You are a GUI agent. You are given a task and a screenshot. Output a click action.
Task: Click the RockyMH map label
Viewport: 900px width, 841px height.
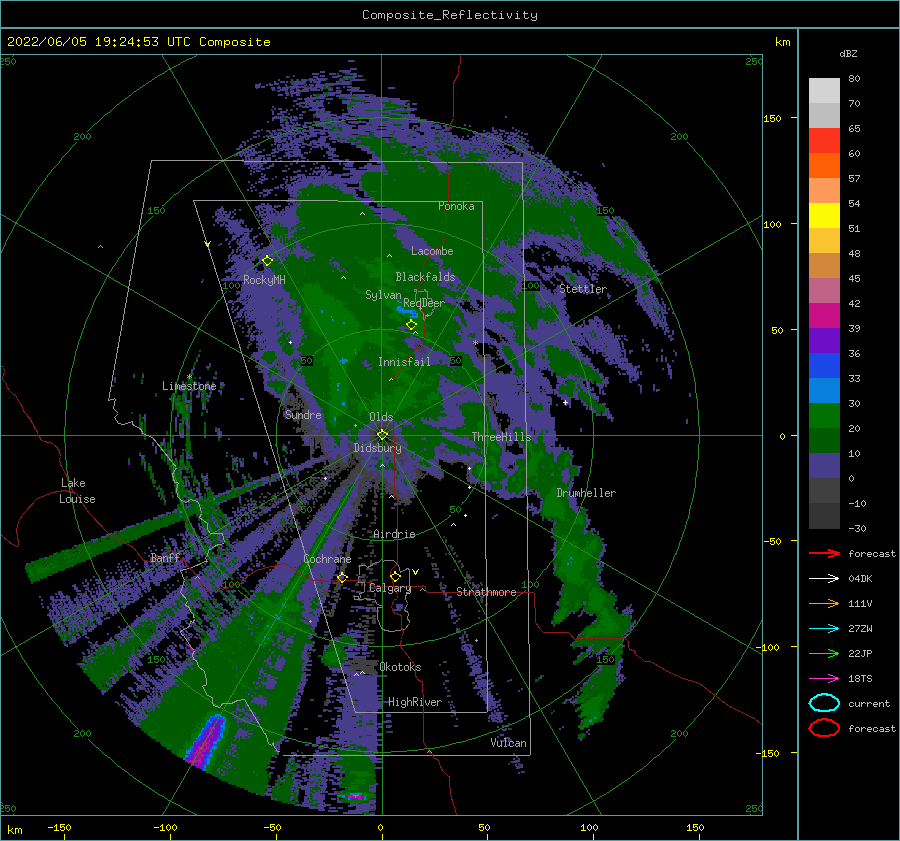pyautogui.click(x=264, y=280)
